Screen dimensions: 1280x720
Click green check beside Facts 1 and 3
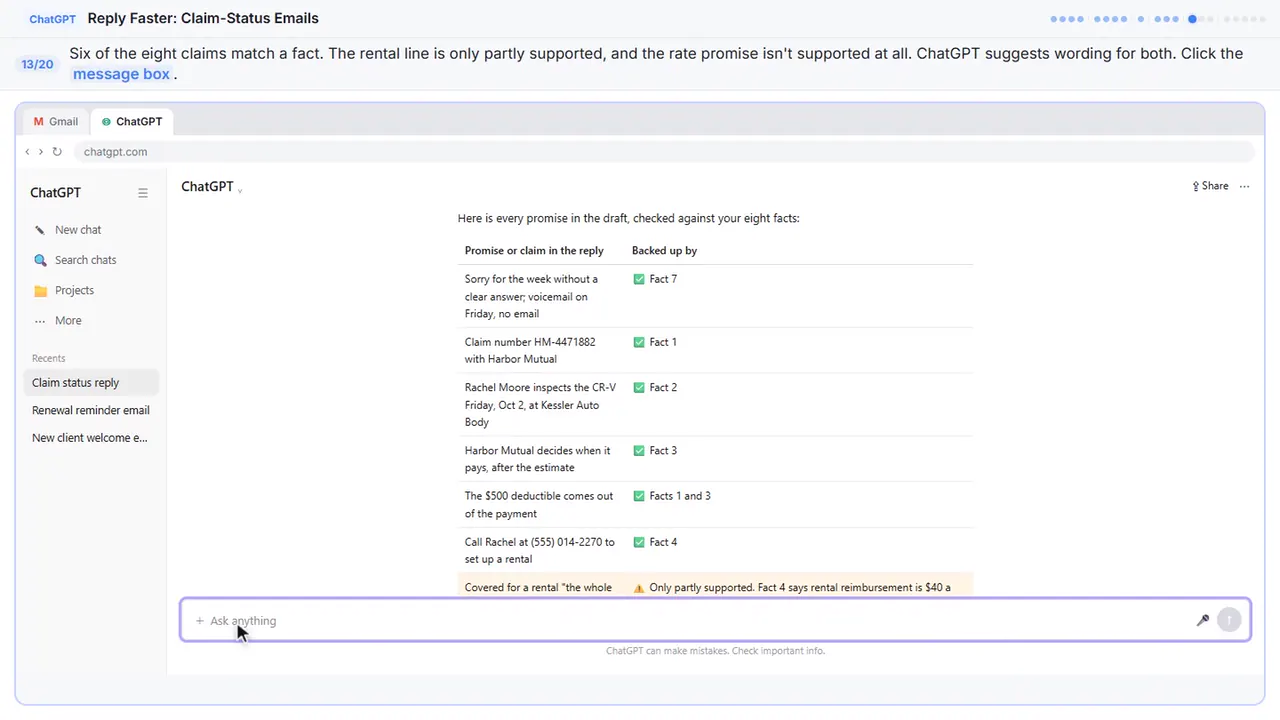[x=639, y=496]
